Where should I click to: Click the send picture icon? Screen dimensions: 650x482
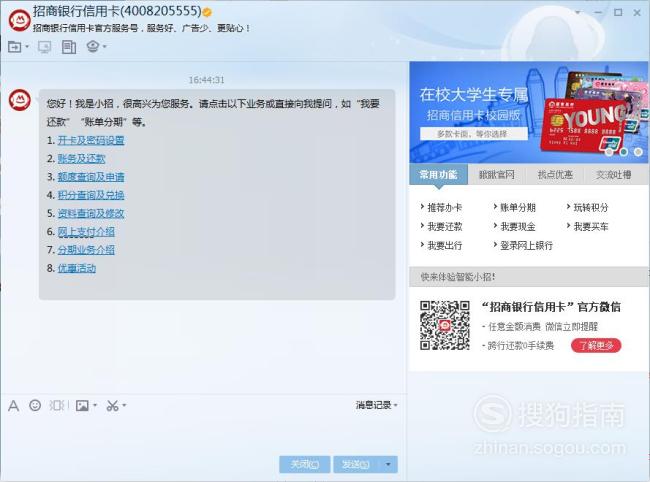[x=82, y=405]
